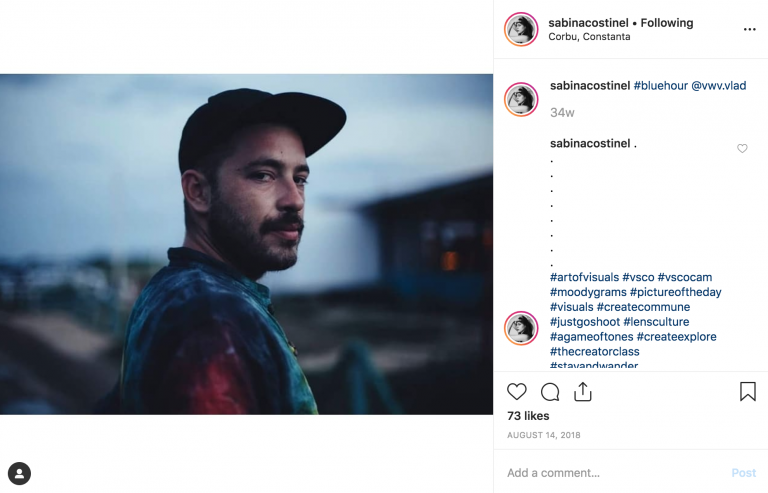Viewport: 768px width, 493px height.
Task: Open caption author's avatar
Action: point(521,99)
